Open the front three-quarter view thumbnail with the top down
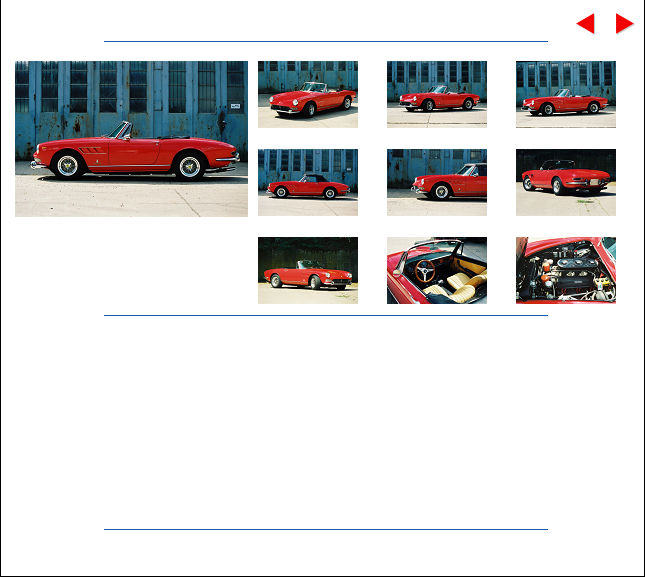The width and height of the screenshot is (645, 577). pos(308,94)
